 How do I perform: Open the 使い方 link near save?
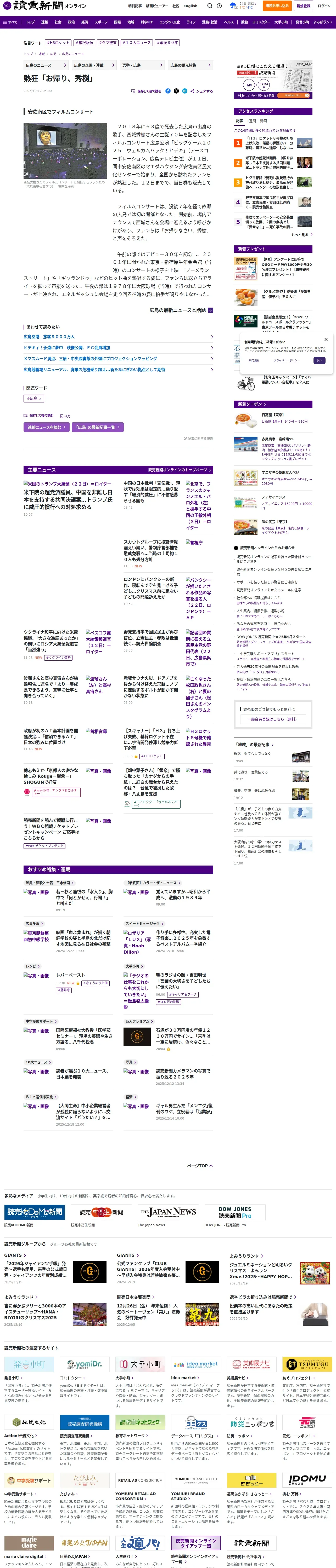pyautogui.click(x=65, y=416)
